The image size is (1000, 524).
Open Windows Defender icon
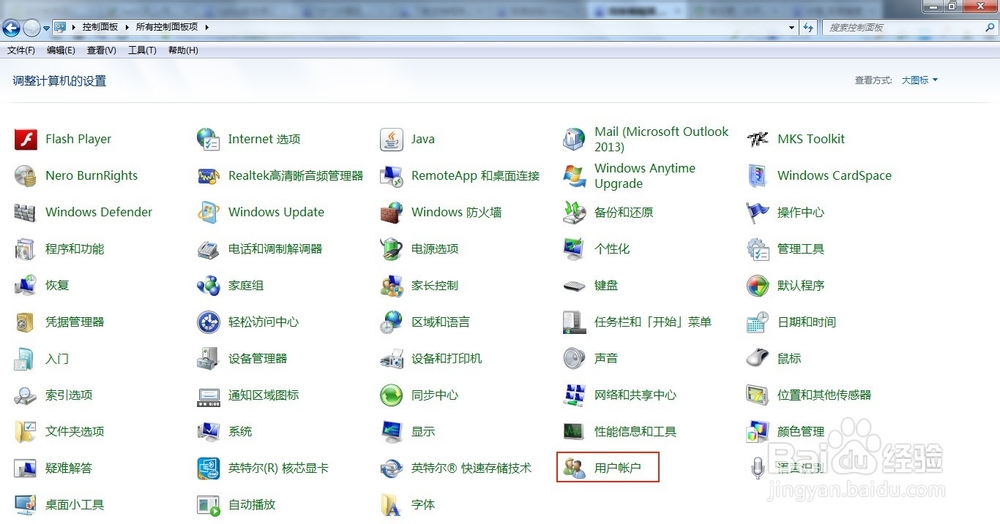tap(26, 212)
